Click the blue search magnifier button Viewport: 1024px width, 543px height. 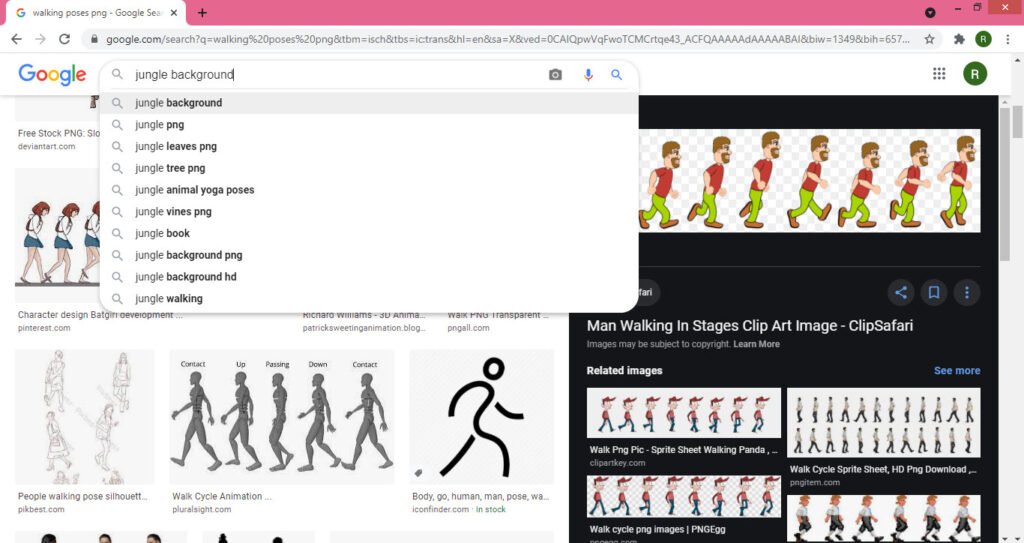point(616,74)
